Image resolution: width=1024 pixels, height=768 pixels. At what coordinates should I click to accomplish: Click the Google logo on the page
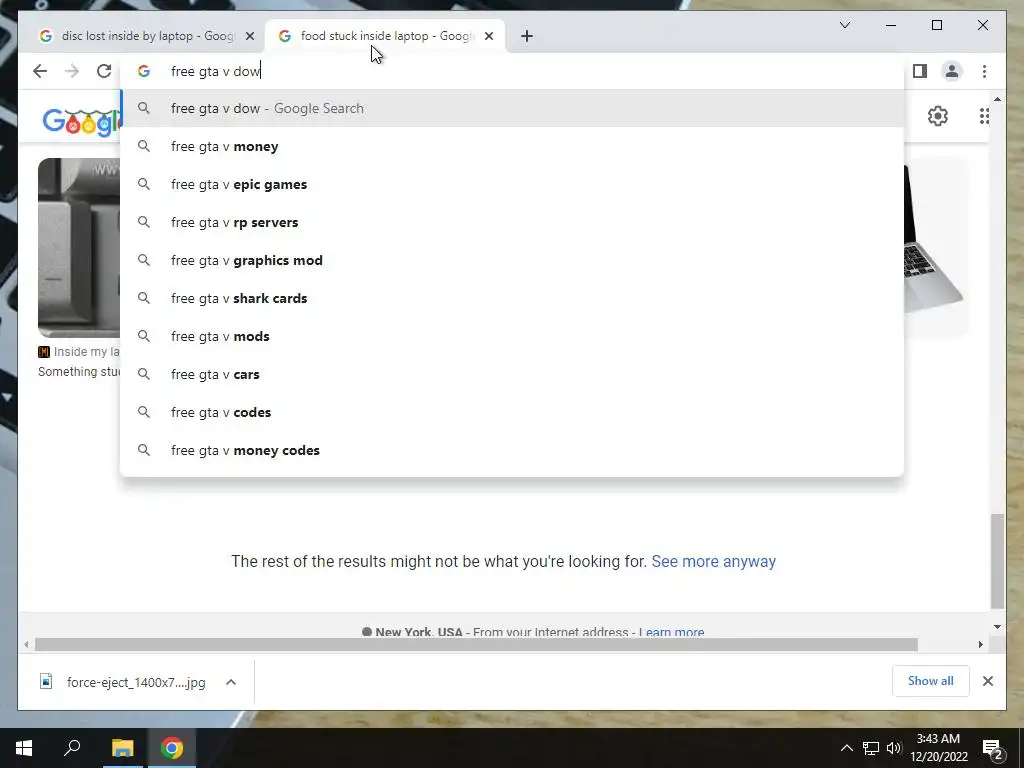[x=81, y=121]
